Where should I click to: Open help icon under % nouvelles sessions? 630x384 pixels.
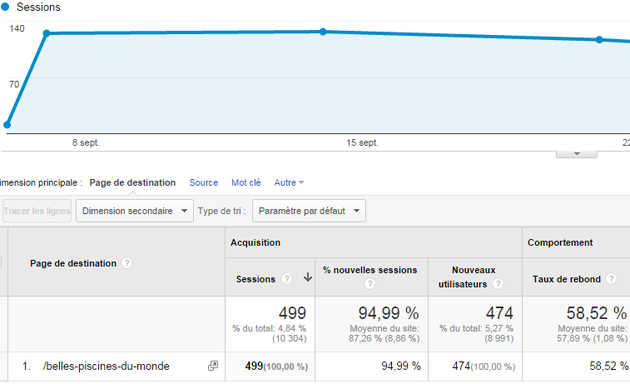point(370,284)
